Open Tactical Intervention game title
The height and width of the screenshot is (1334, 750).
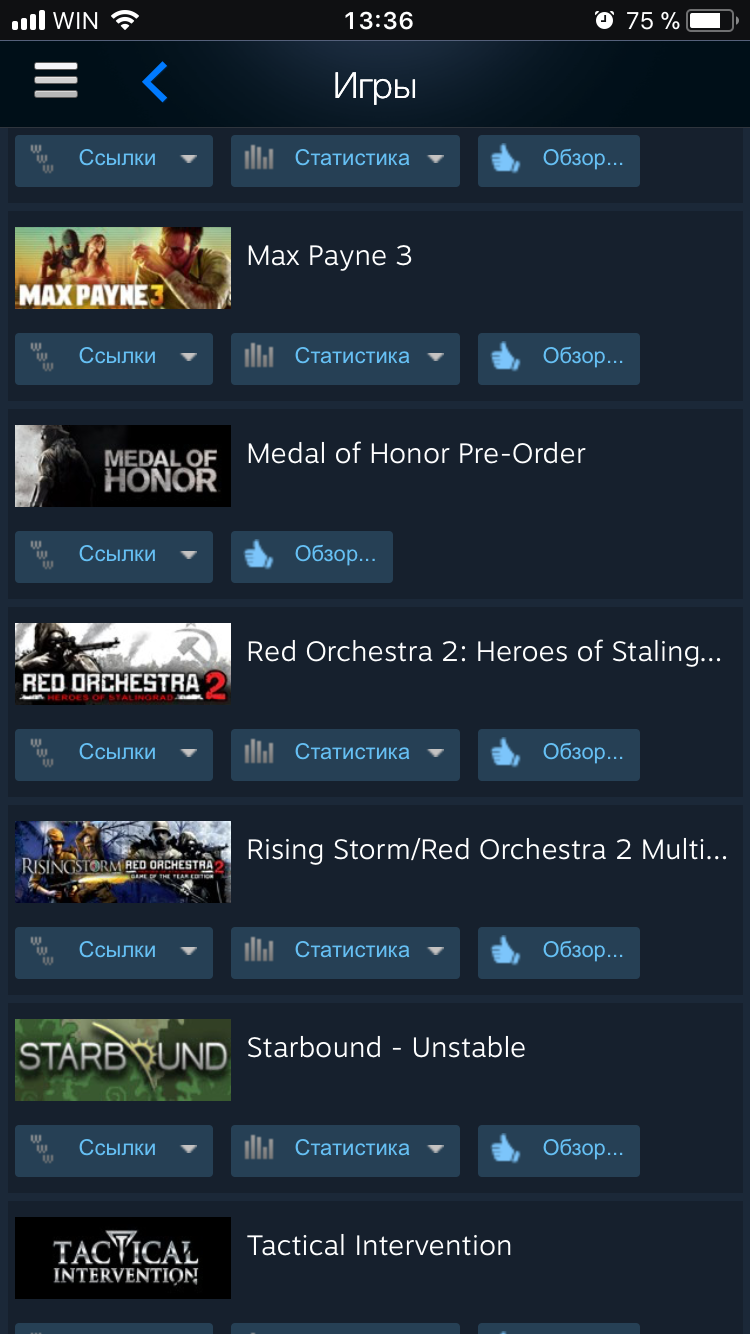pyautogui.click(x=379, y=1246)
